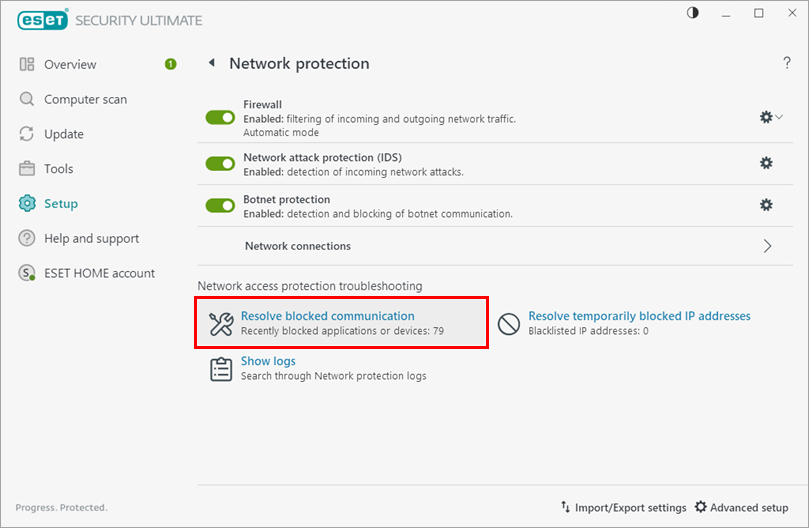Image resolution: width=809 pixels, height=528 pixels.
Task: Select Computer scan in the sidebar
Action: click(85, 99)
